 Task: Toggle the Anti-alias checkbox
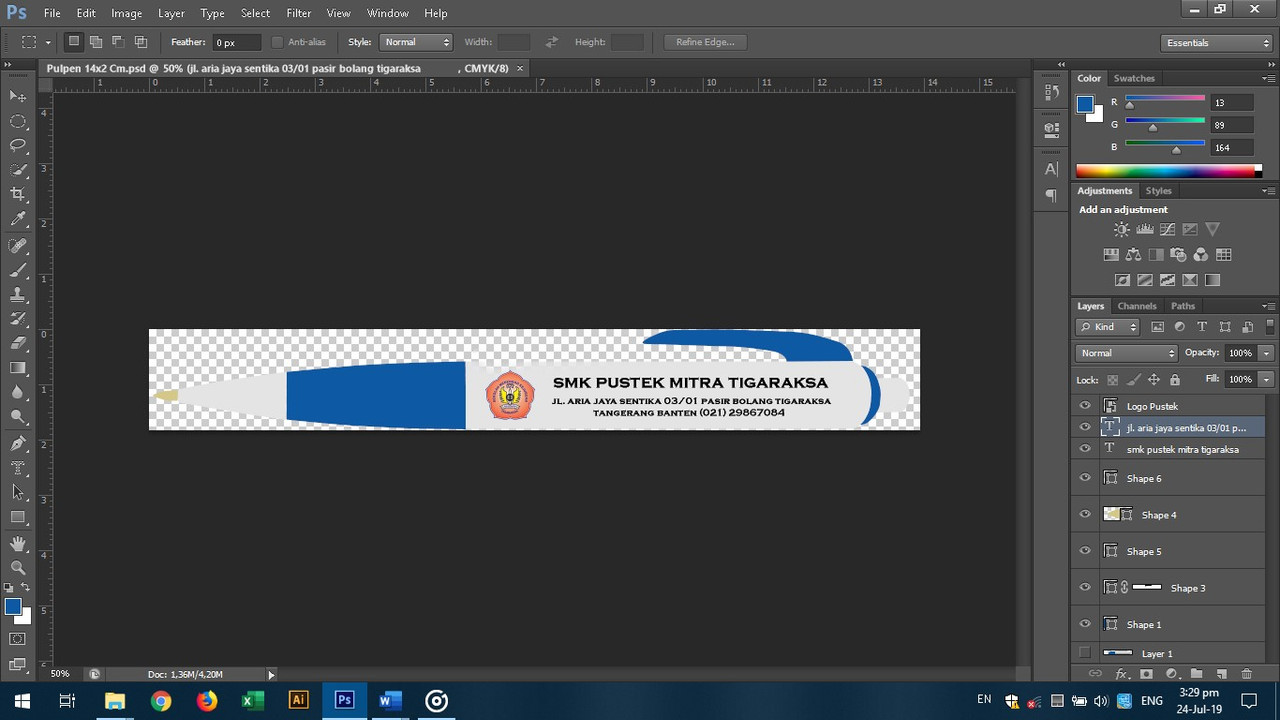(278, 42)
